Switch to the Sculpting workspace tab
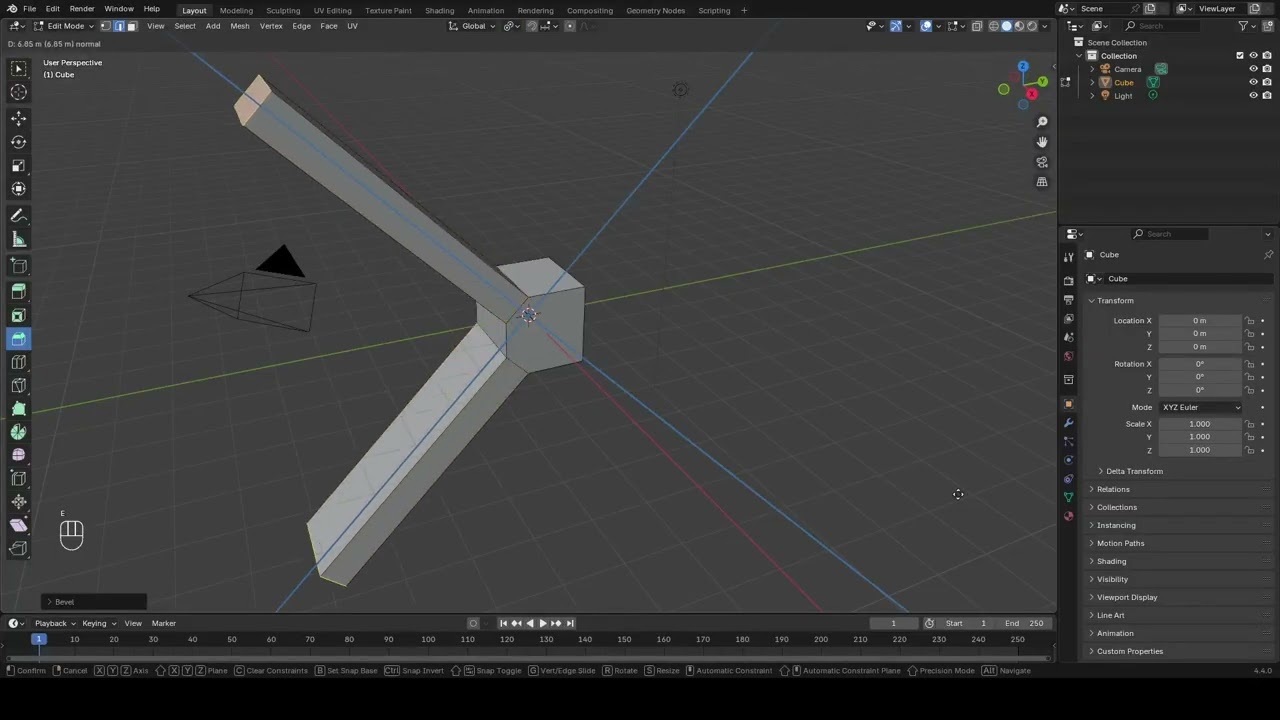This screenshot has height=720, width=1280. [283, 10]
